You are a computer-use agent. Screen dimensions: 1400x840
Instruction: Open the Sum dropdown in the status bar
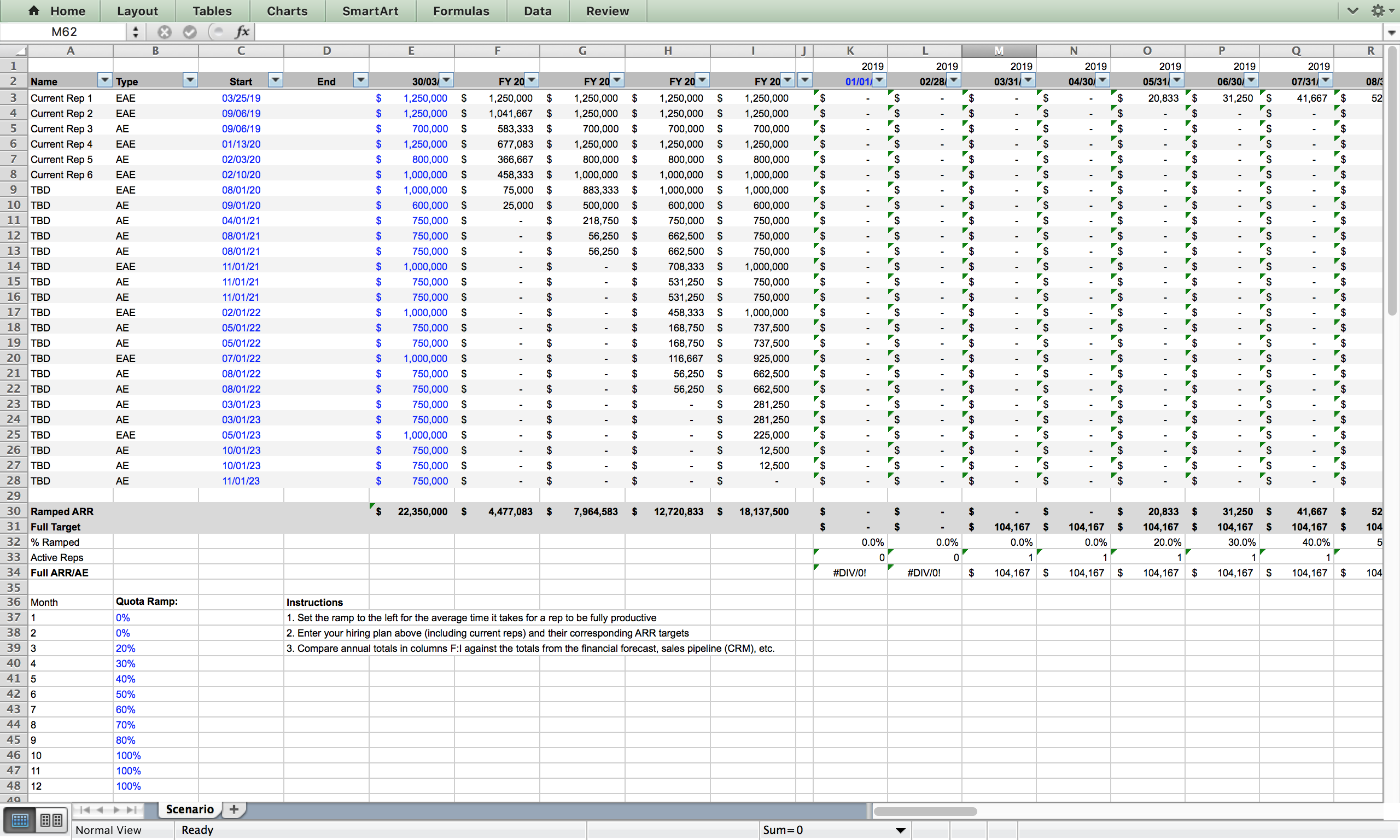(x=900, y=830)
